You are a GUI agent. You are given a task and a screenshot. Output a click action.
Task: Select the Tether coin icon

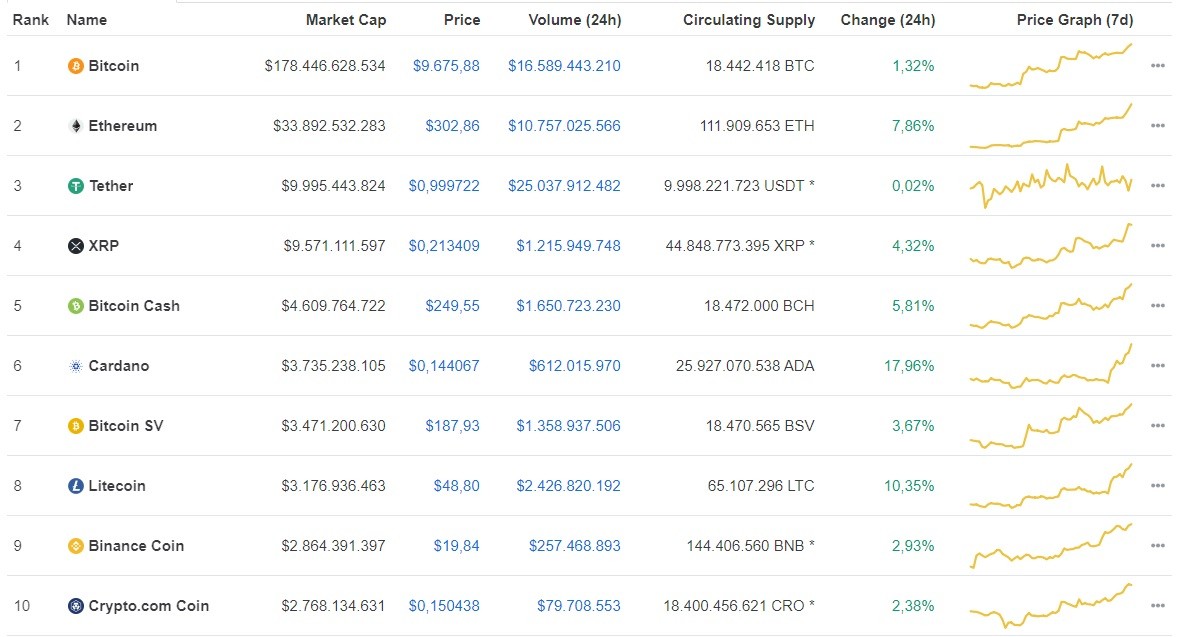pos(74,186)
